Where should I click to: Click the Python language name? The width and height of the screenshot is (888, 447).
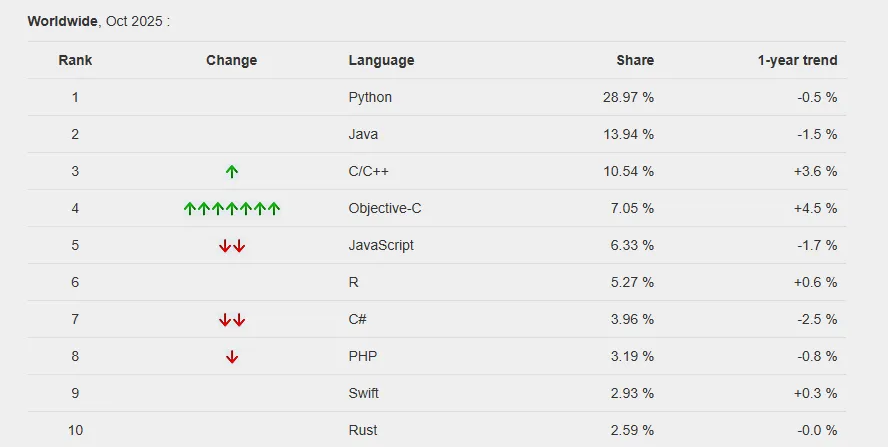[370, 97]
